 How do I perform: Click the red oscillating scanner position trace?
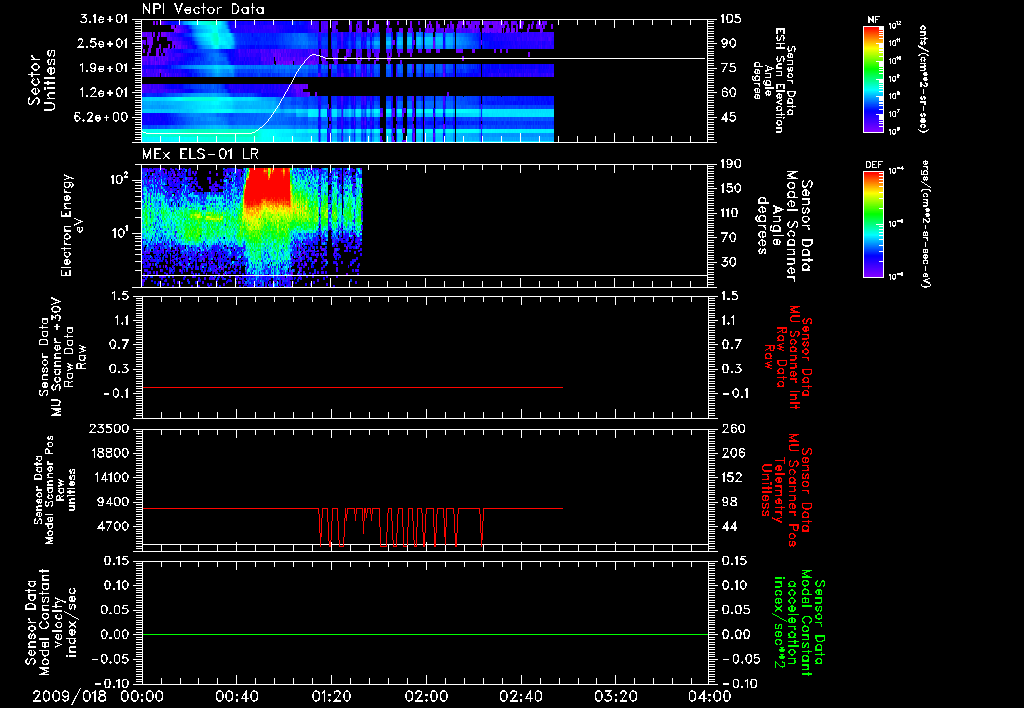[400, 526]
